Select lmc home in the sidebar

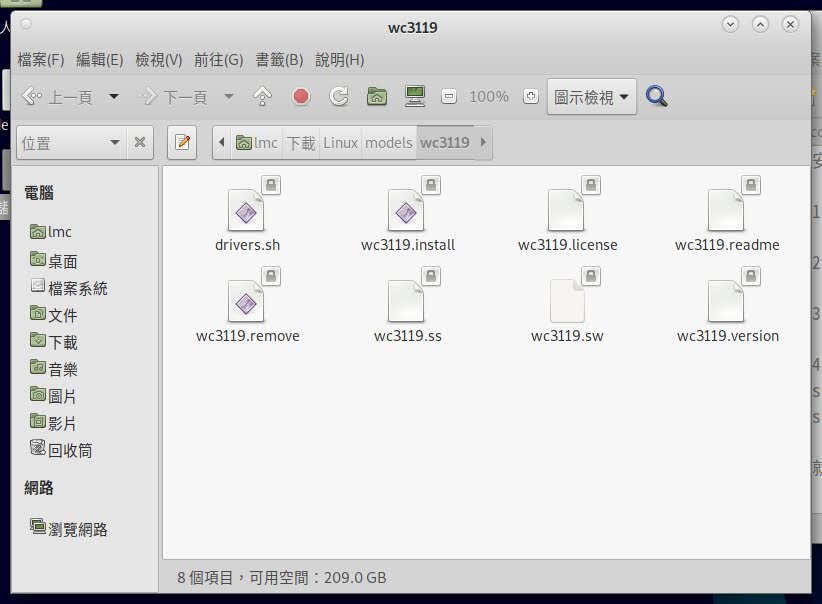coord(50,232)
